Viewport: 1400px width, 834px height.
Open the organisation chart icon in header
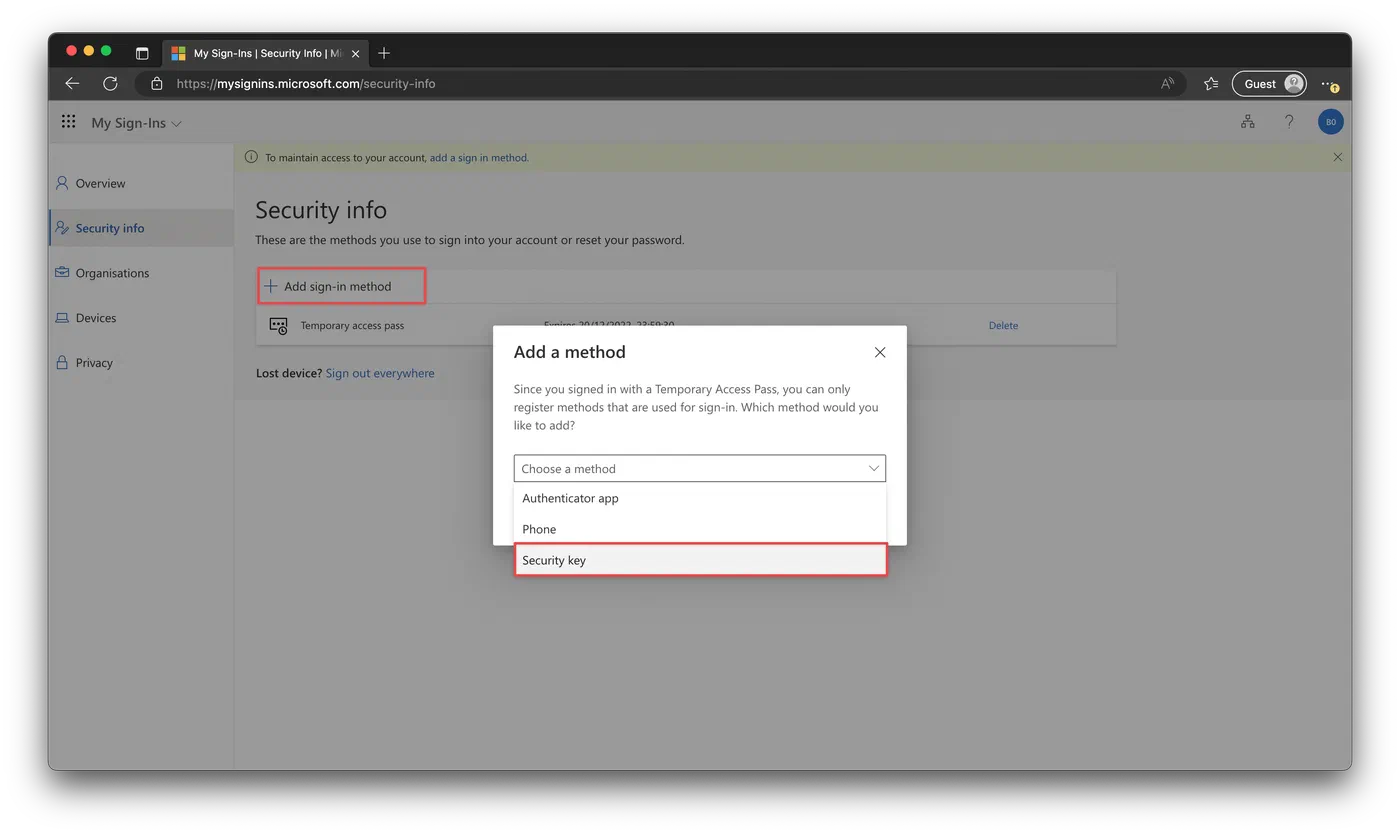[x=1247, y=122]
